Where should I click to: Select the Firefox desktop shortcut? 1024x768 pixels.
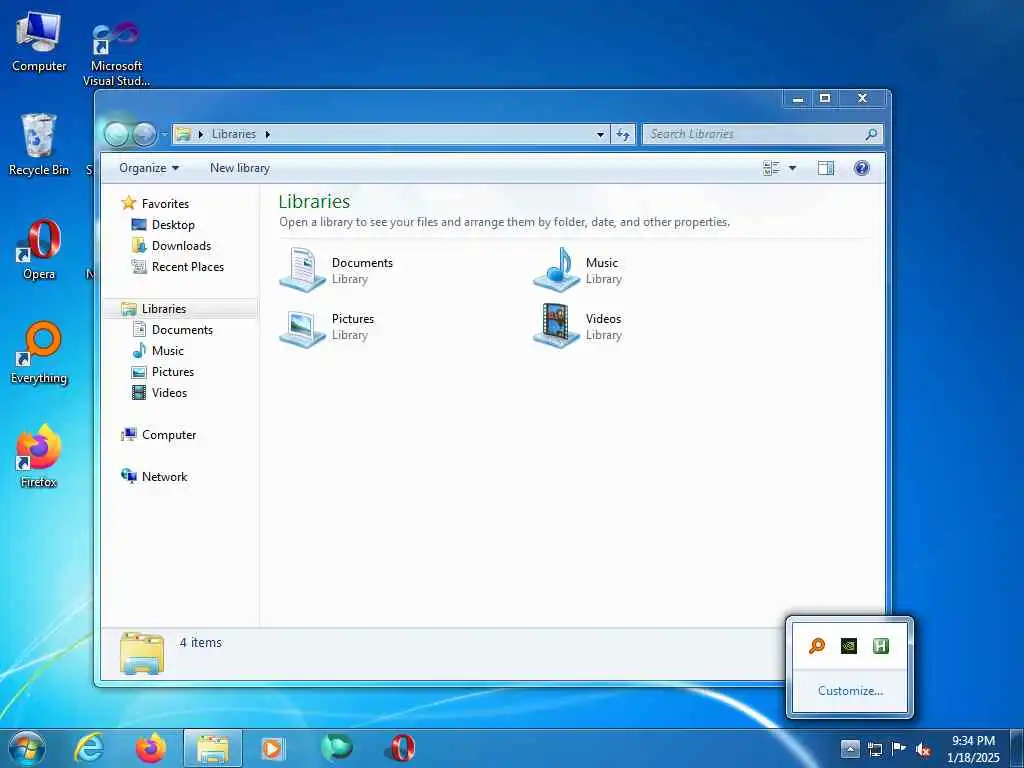click(x=39, y=457)
